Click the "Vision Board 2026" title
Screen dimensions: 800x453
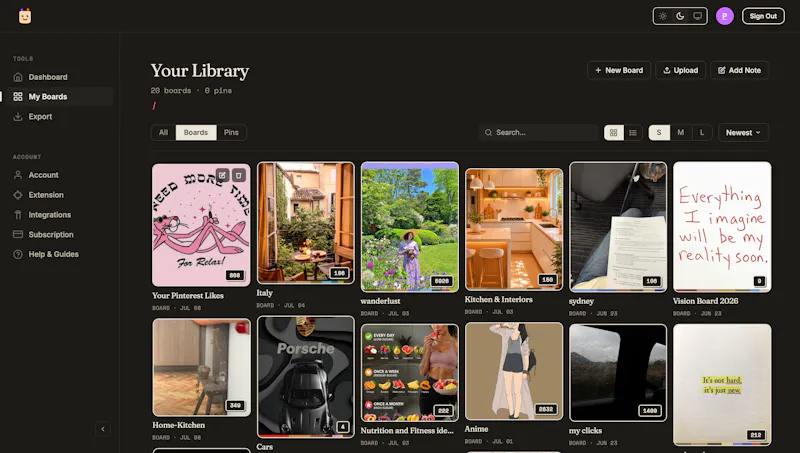pos(705,301)
